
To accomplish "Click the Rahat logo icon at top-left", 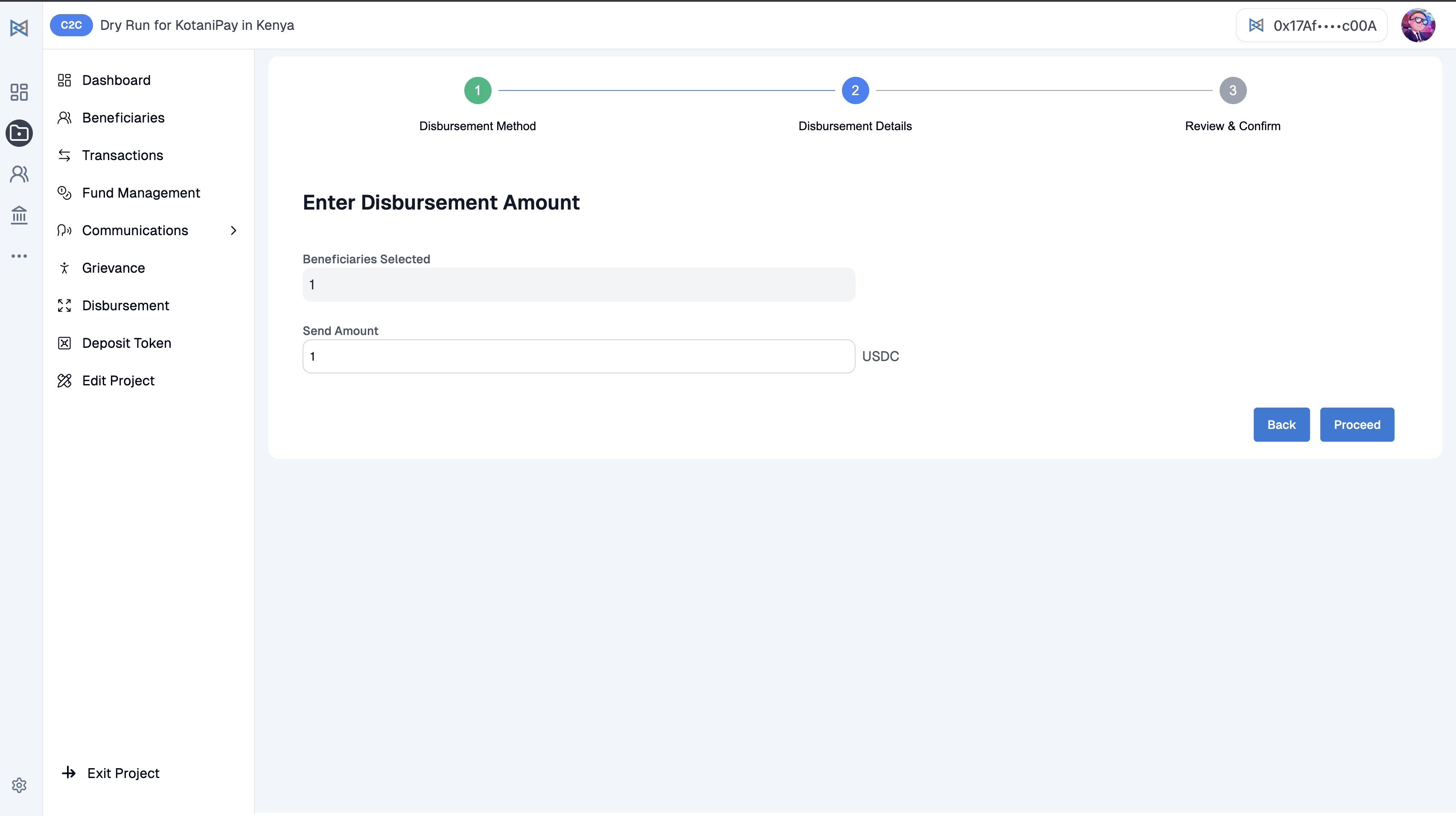I will click(19, 27).
